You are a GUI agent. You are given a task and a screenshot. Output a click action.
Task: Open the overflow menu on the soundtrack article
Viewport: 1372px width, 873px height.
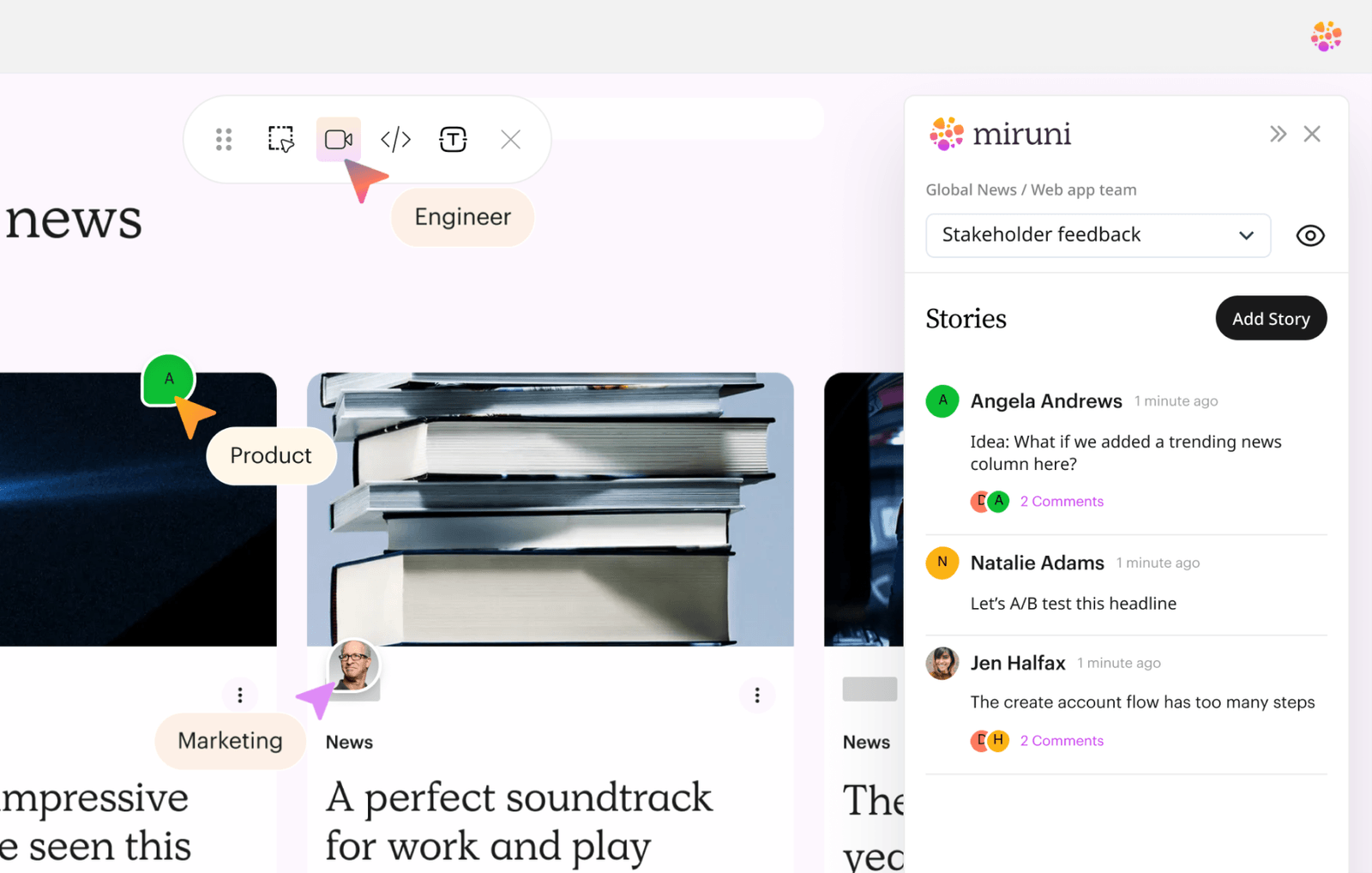(x=757, y=695)
